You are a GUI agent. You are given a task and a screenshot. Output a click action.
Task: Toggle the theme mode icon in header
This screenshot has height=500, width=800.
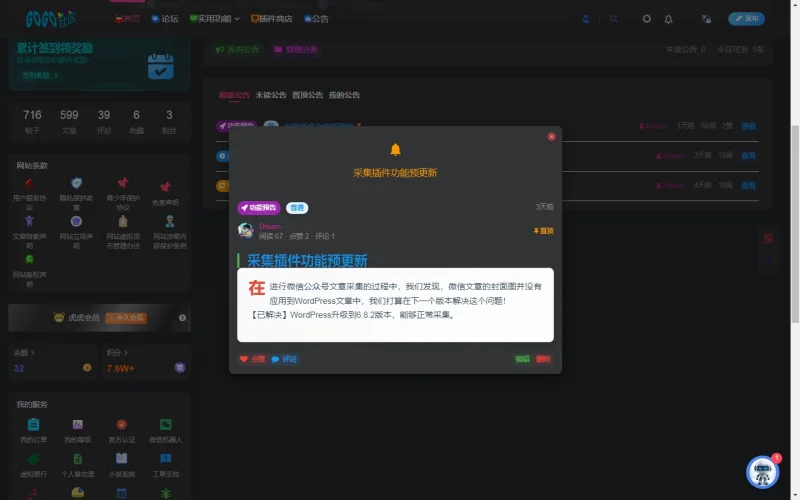[x=646, y=19]
